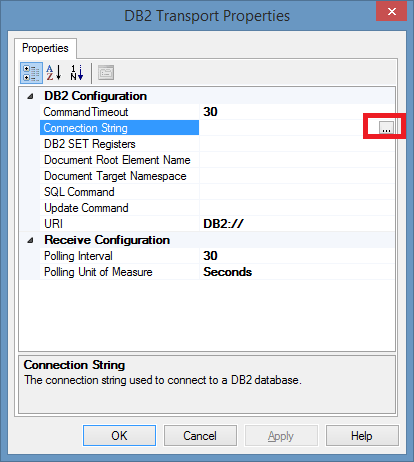Click the Document Root Element Name value field
The image size is (414, 462).
click(297, 160)
